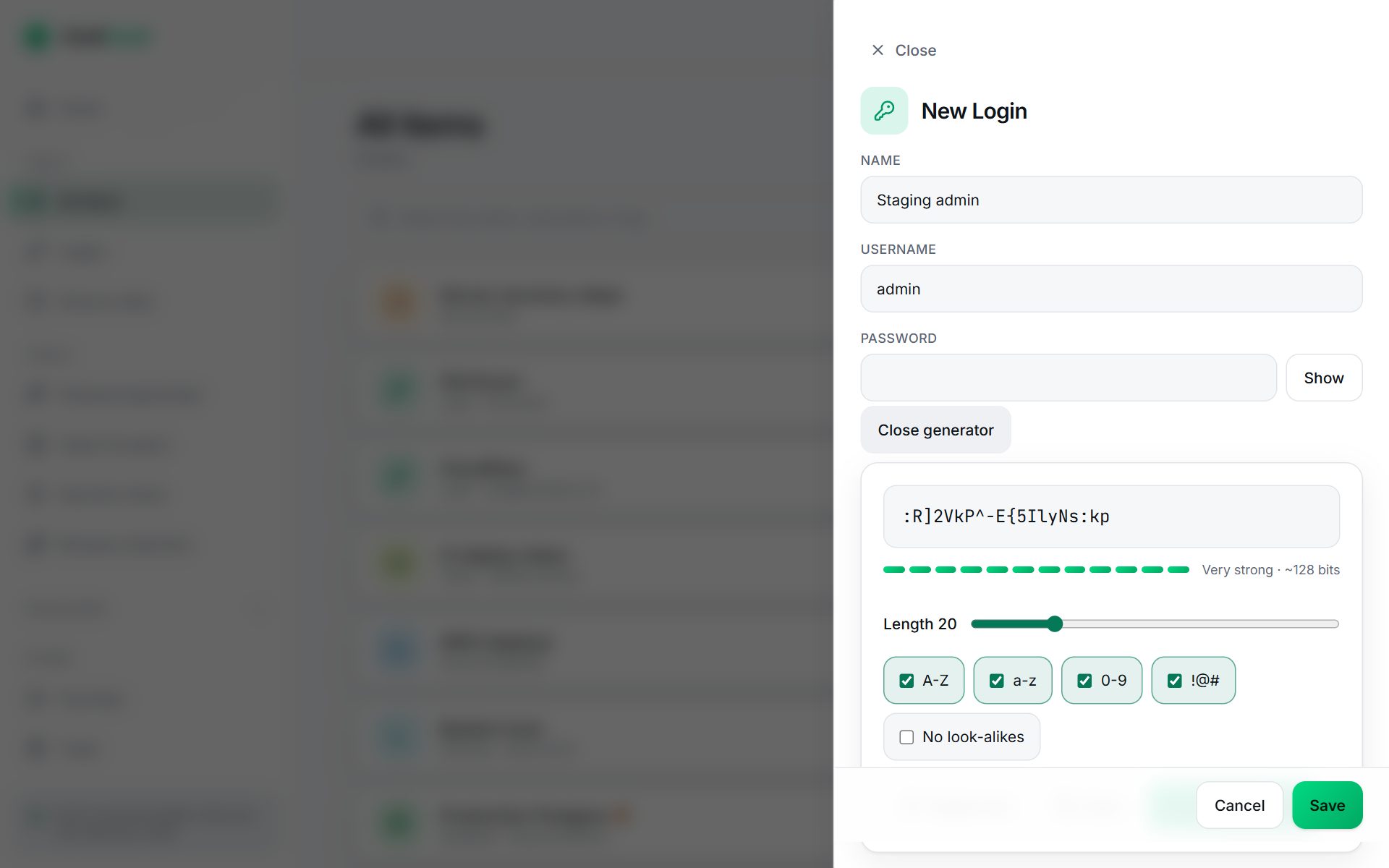Focus the empty Password field
This screenshot has width=1389, height=868.
click(1069, 378)
